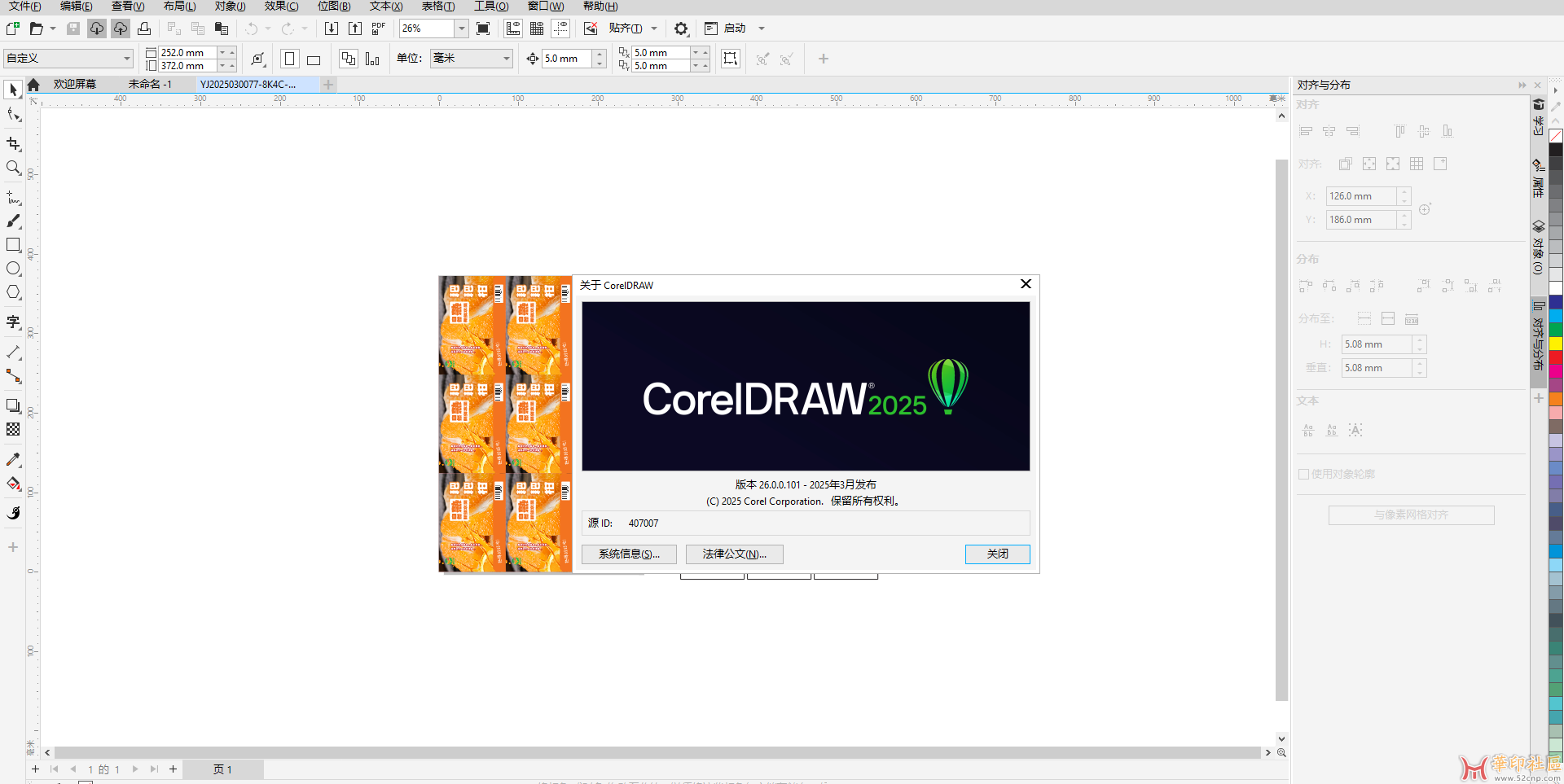1564x784 pixels.
Task: Toggle Show guidelines button
Action: 560,28
